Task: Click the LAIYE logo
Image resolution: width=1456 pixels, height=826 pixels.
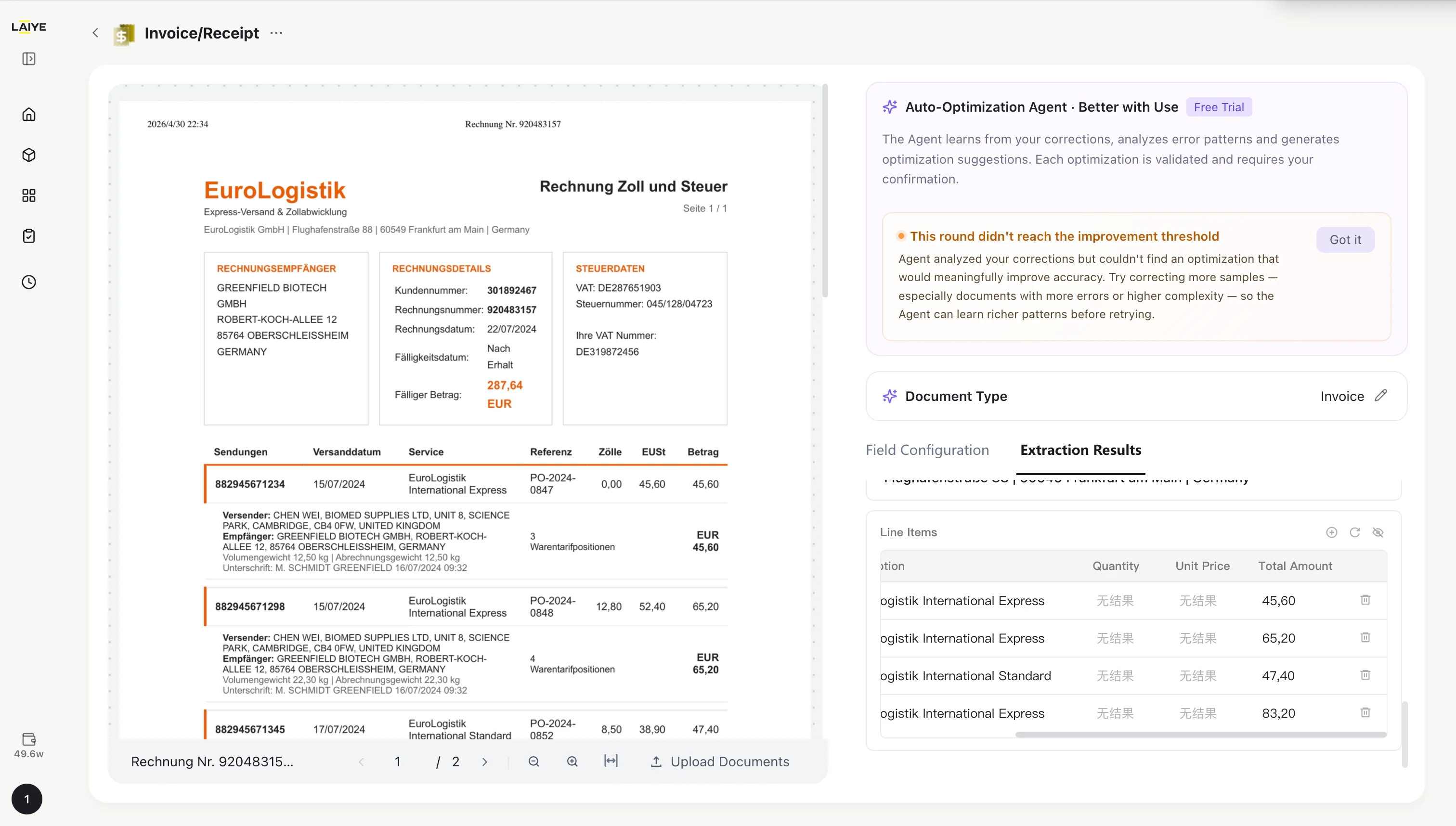Action: click(x=29, y=27)
